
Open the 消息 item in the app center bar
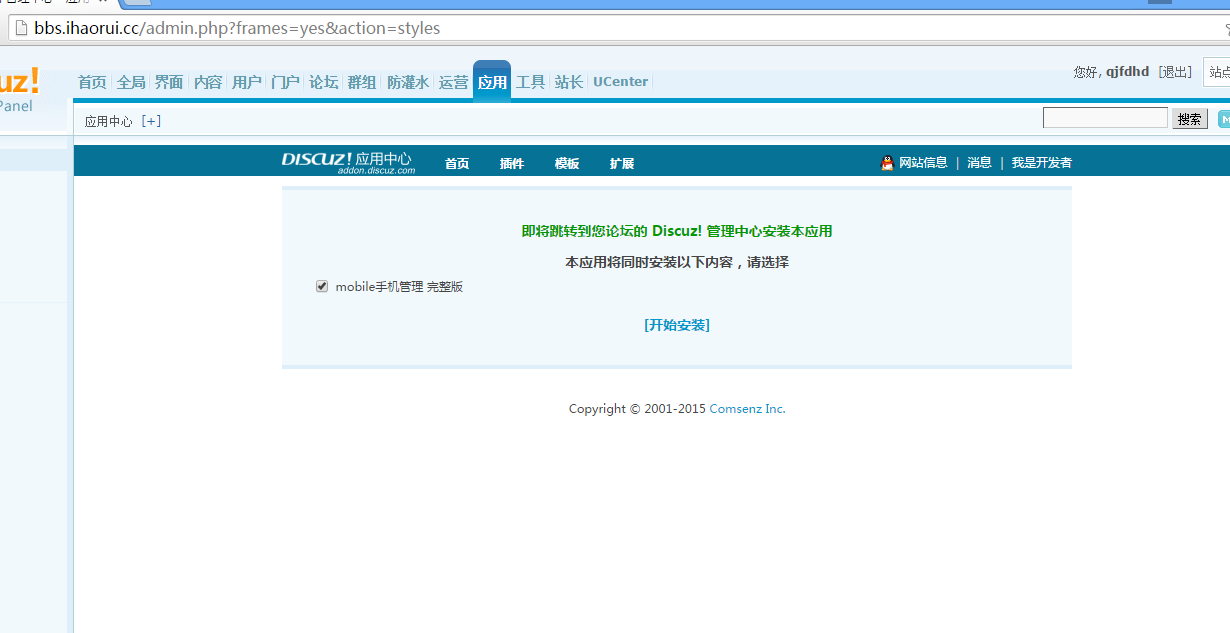pyautogui.click(x=979, y=162)
